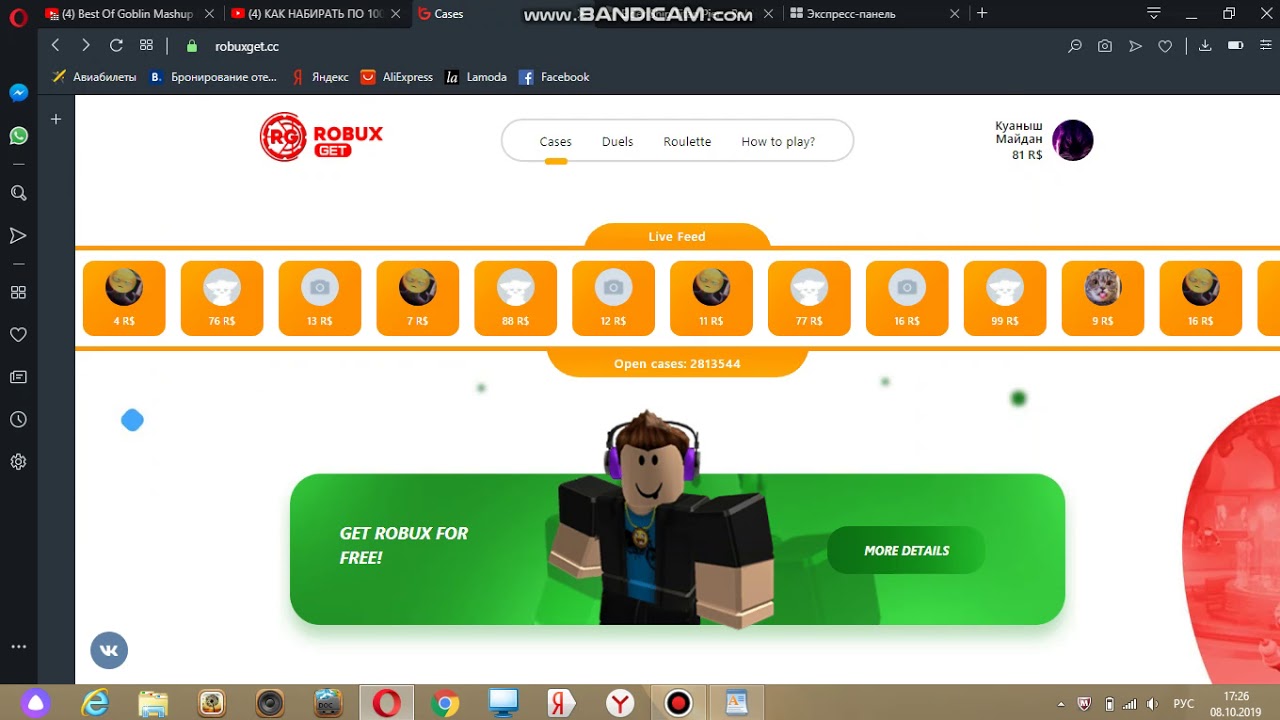Open the Бронирование оте... bookmark

click(x=213, y=77)
